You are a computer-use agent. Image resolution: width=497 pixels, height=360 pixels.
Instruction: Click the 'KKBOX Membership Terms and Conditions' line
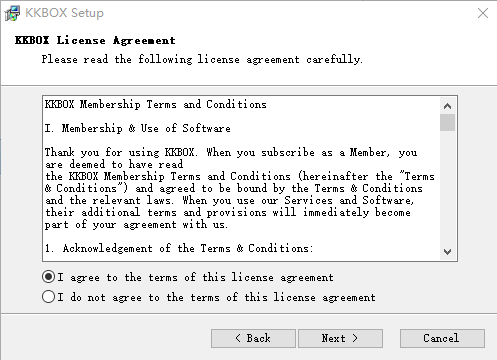(x=156, y=104)
